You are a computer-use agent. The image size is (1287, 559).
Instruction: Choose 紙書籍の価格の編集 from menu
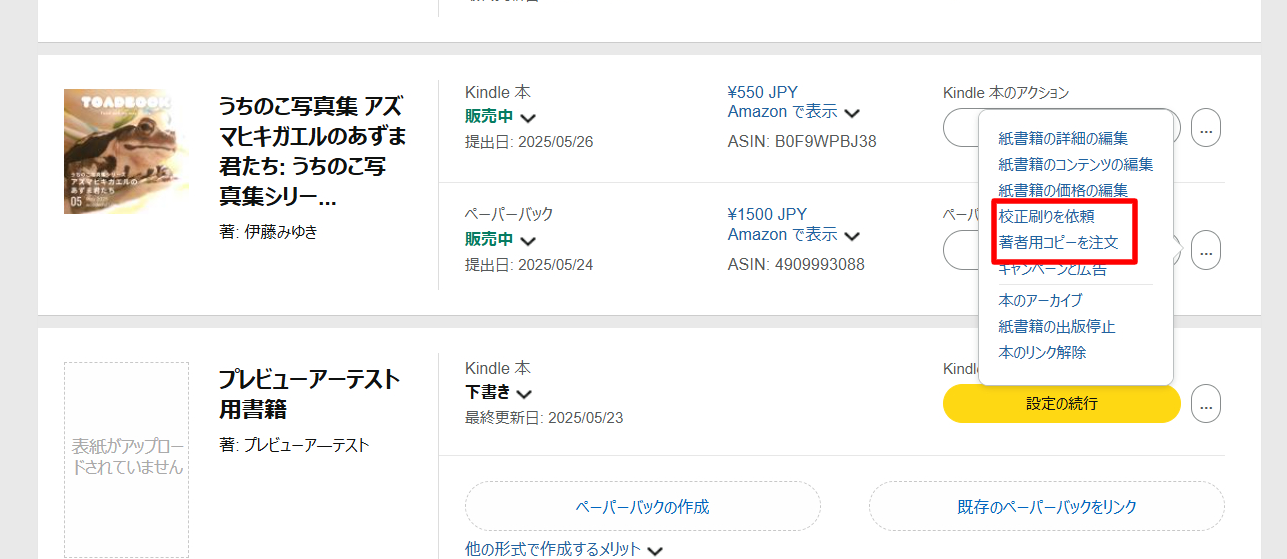click(x=1063, y=190)
